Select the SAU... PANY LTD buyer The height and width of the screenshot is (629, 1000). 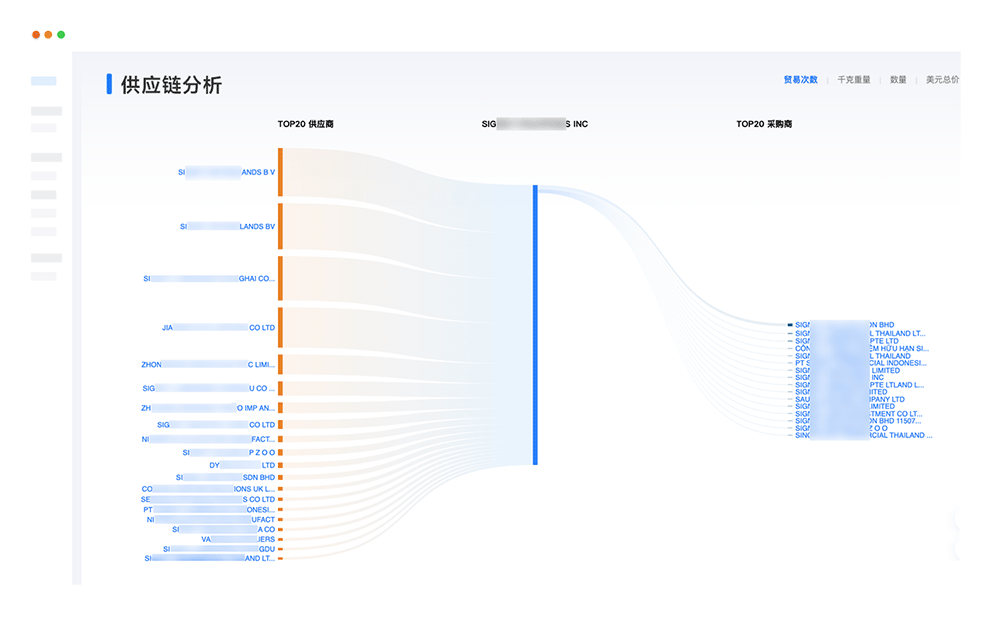[x=850, y=399]
